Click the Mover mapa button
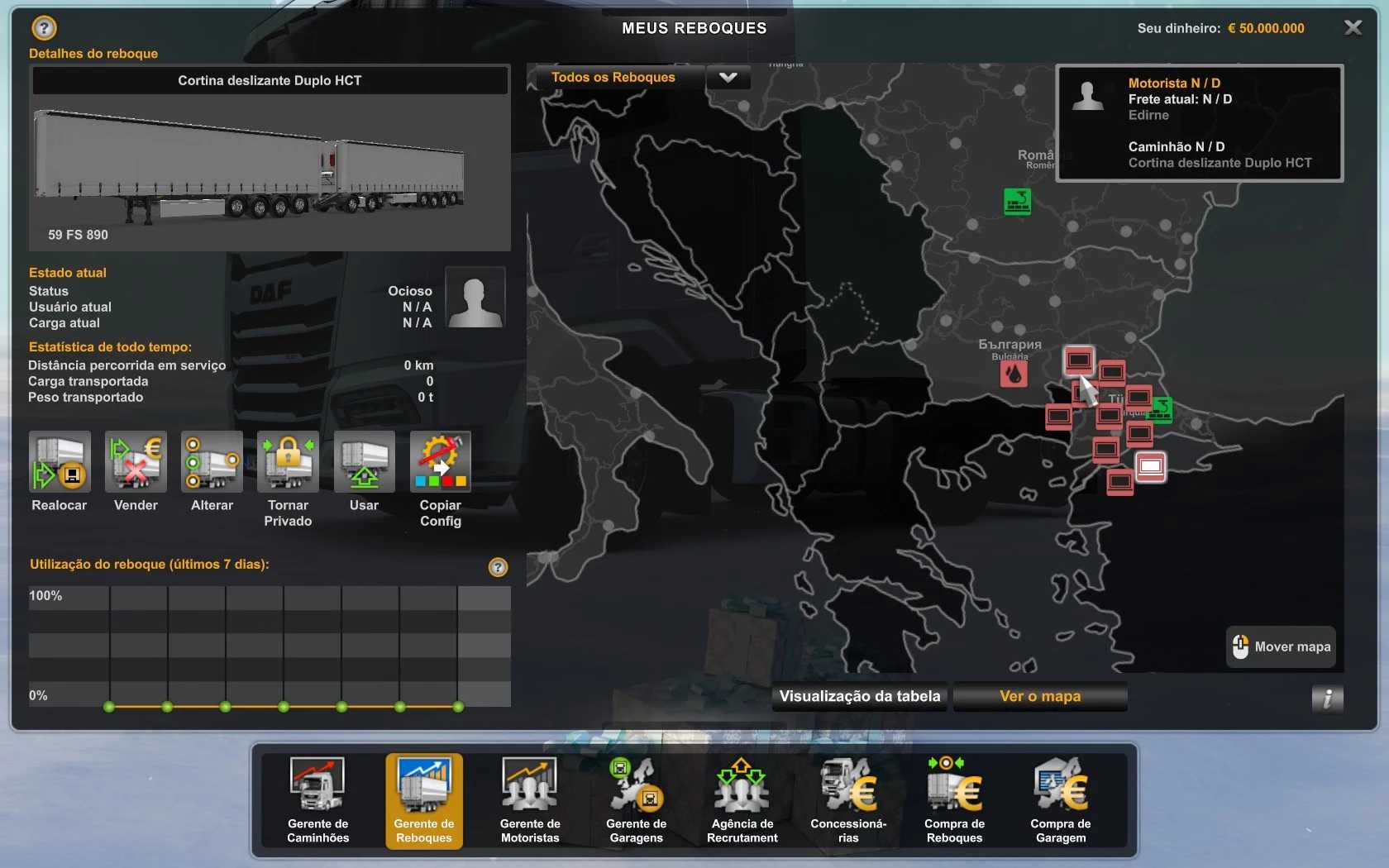 (1281, 646)
